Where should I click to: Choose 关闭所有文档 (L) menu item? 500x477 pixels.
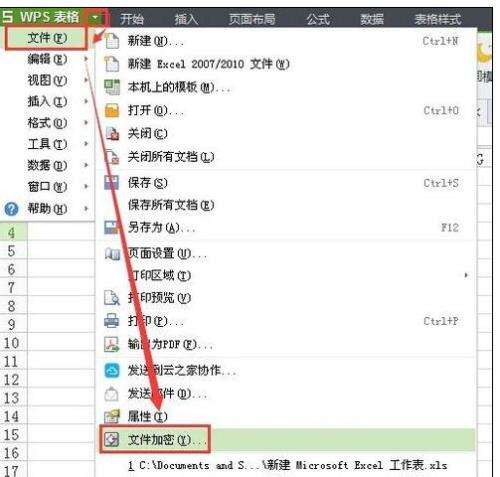point(286,157)
